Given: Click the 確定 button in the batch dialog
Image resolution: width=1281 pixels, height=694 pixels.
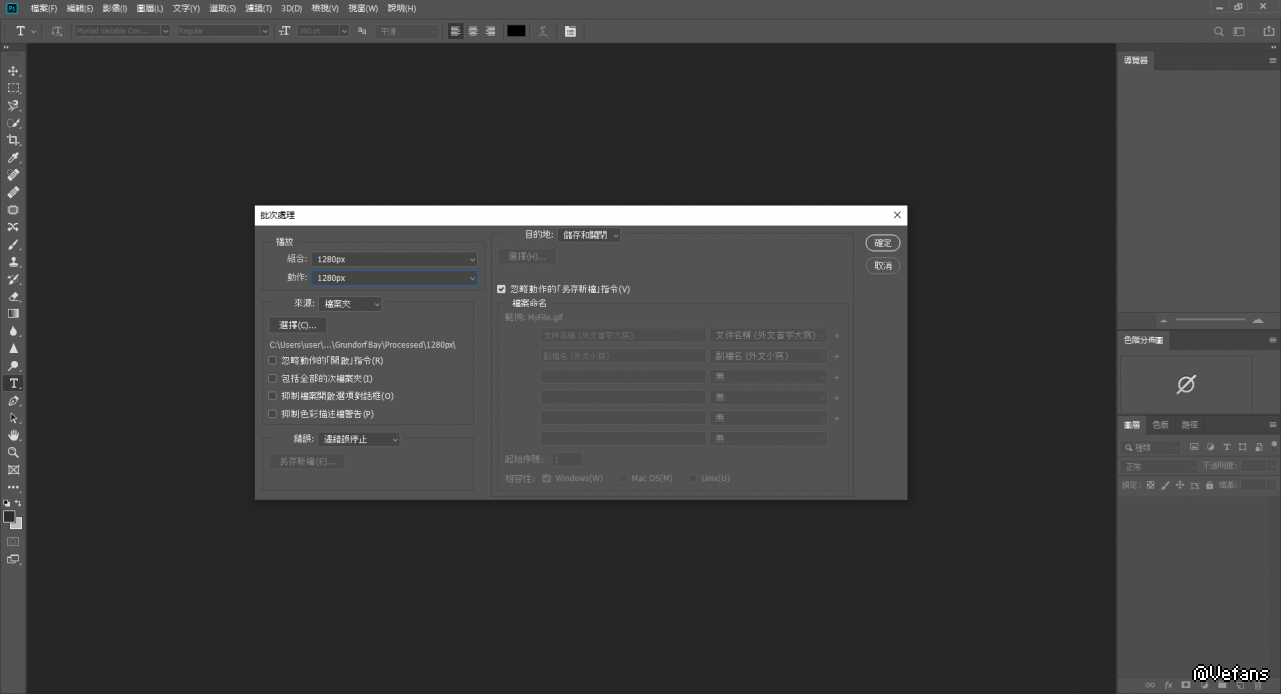Looking at the screenshot, I should click(x=883, y=243).
